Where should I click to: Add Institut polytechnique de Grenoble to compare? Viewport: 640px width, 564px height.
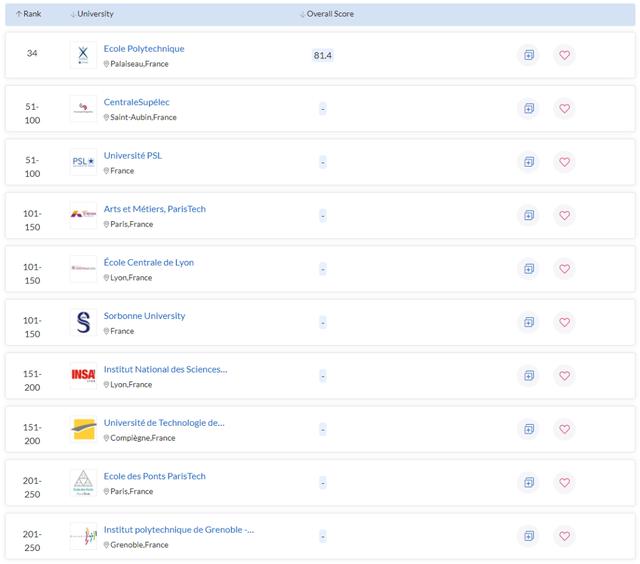[527, 536]
